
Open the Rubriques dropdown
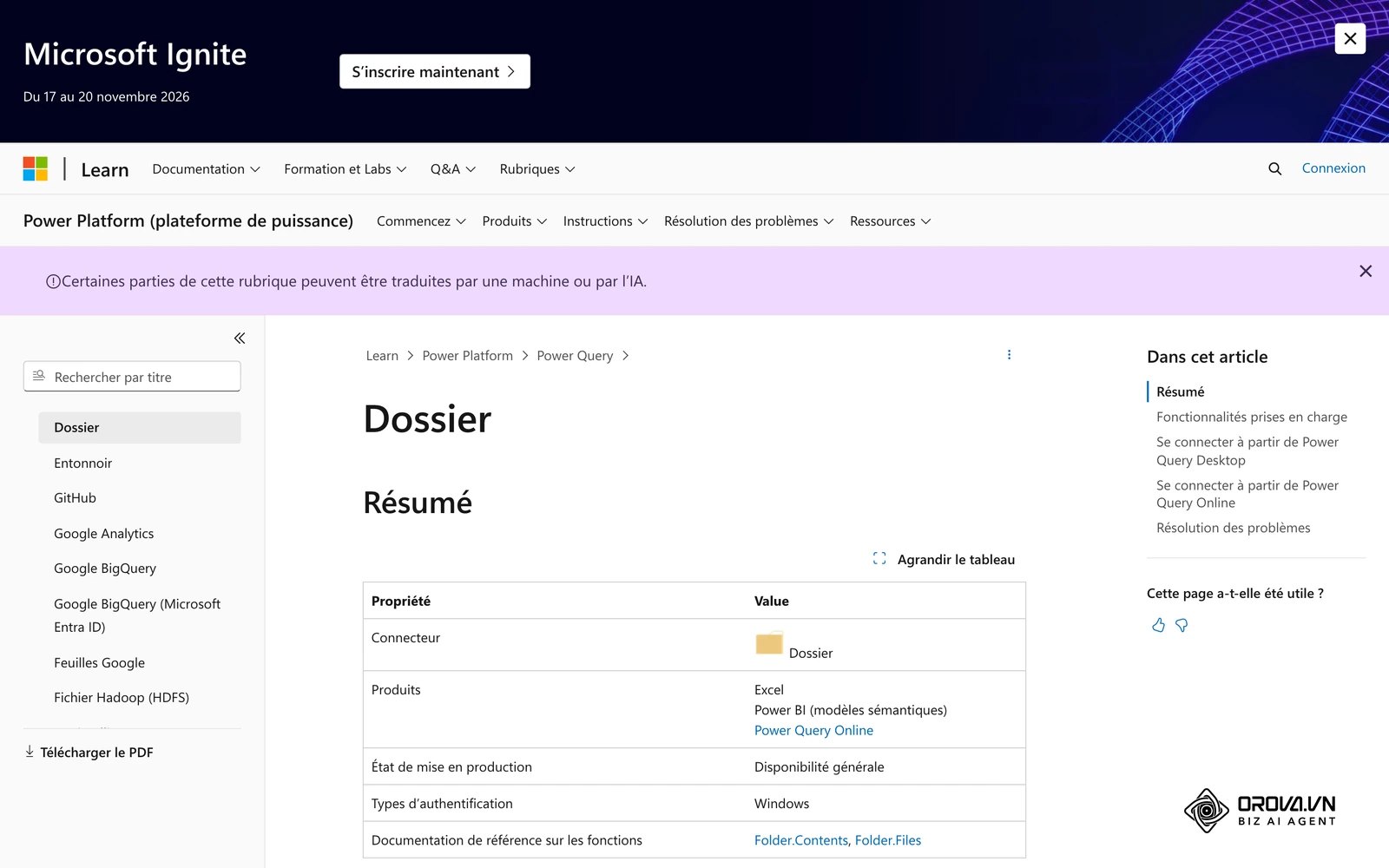(x=537, y=169)
